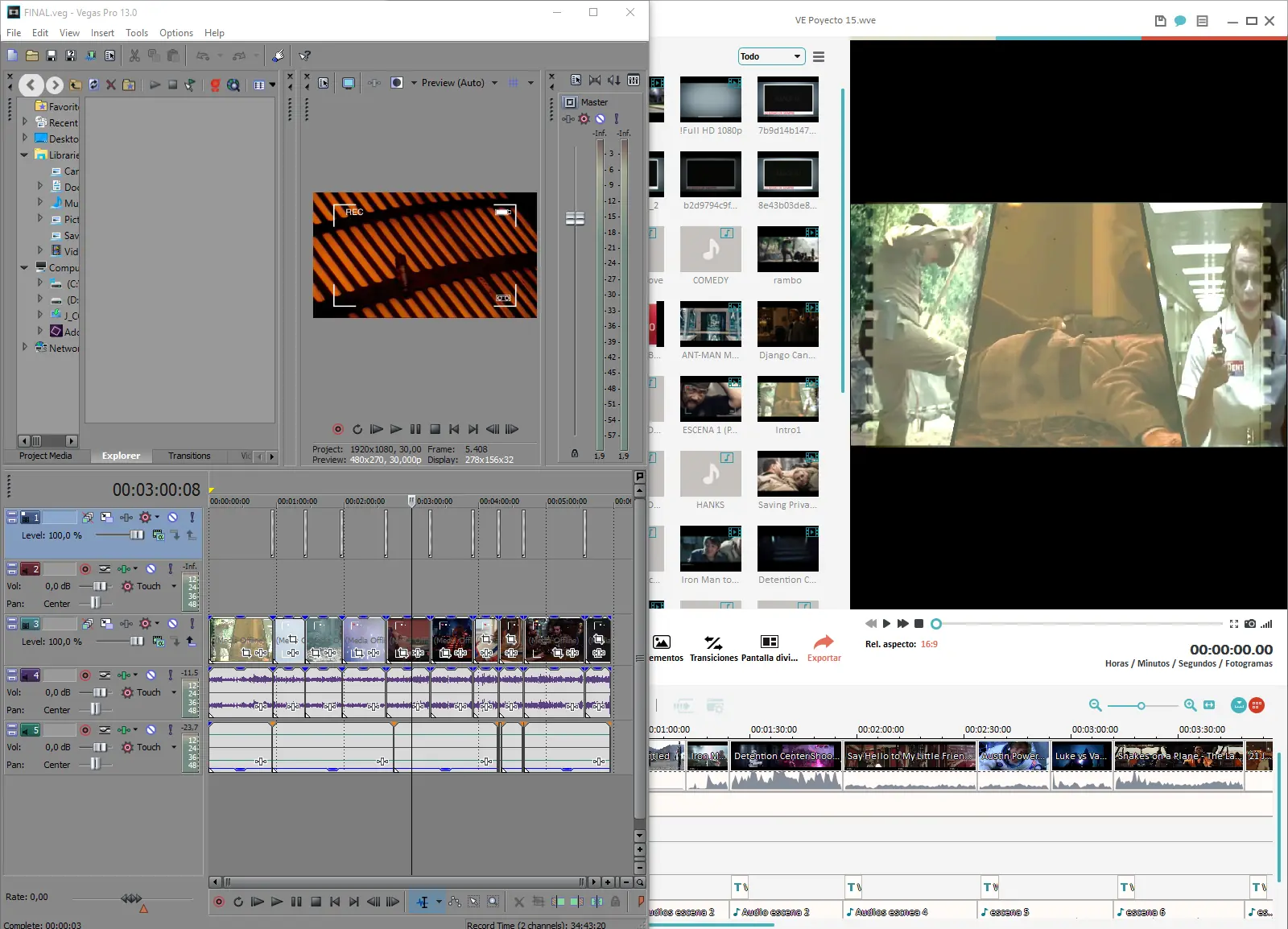Open track 2 Touch automation dropdown

coord(174,586)
